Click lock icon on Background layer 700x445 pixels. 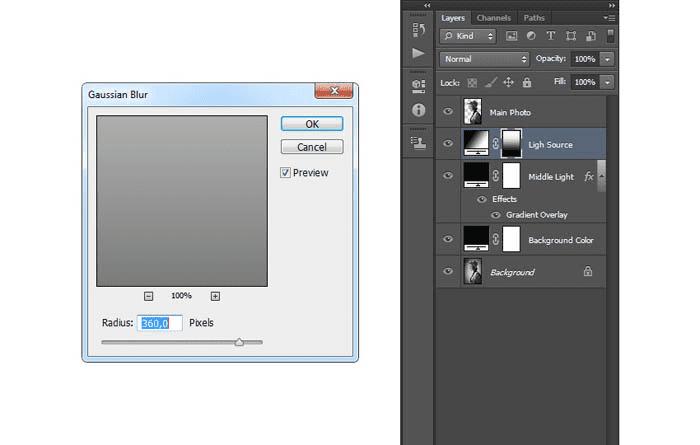click(588, 271)
